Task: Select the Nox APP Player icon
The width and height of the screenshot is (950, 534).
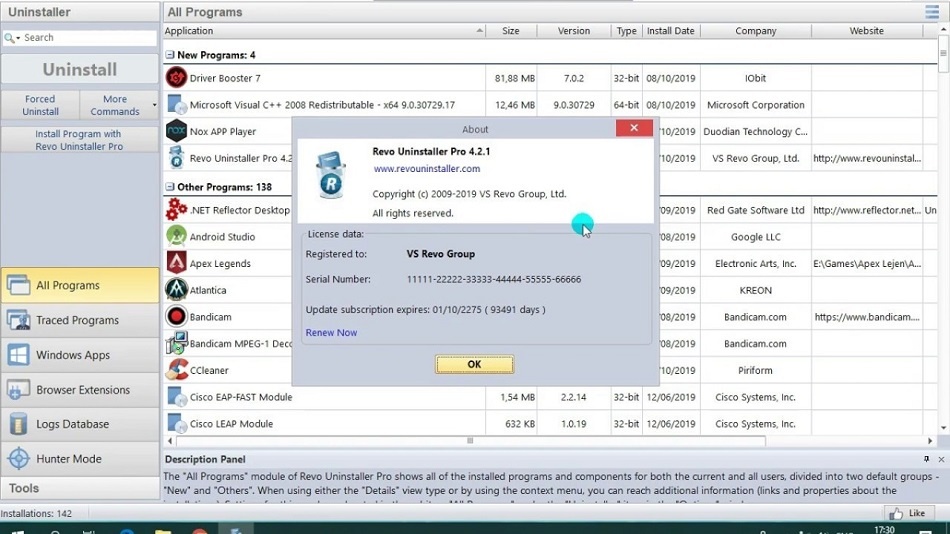Action: (x=176, y=131)
